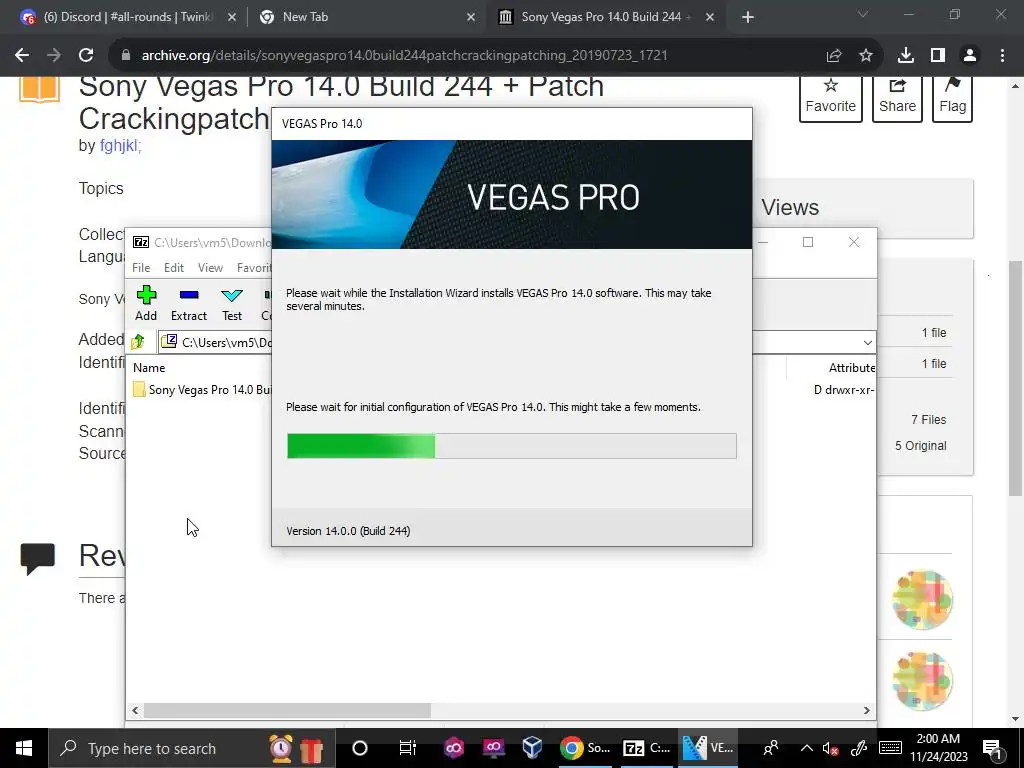
Task: Click the archive.org book icon
Action: click(x=39, y=90)
